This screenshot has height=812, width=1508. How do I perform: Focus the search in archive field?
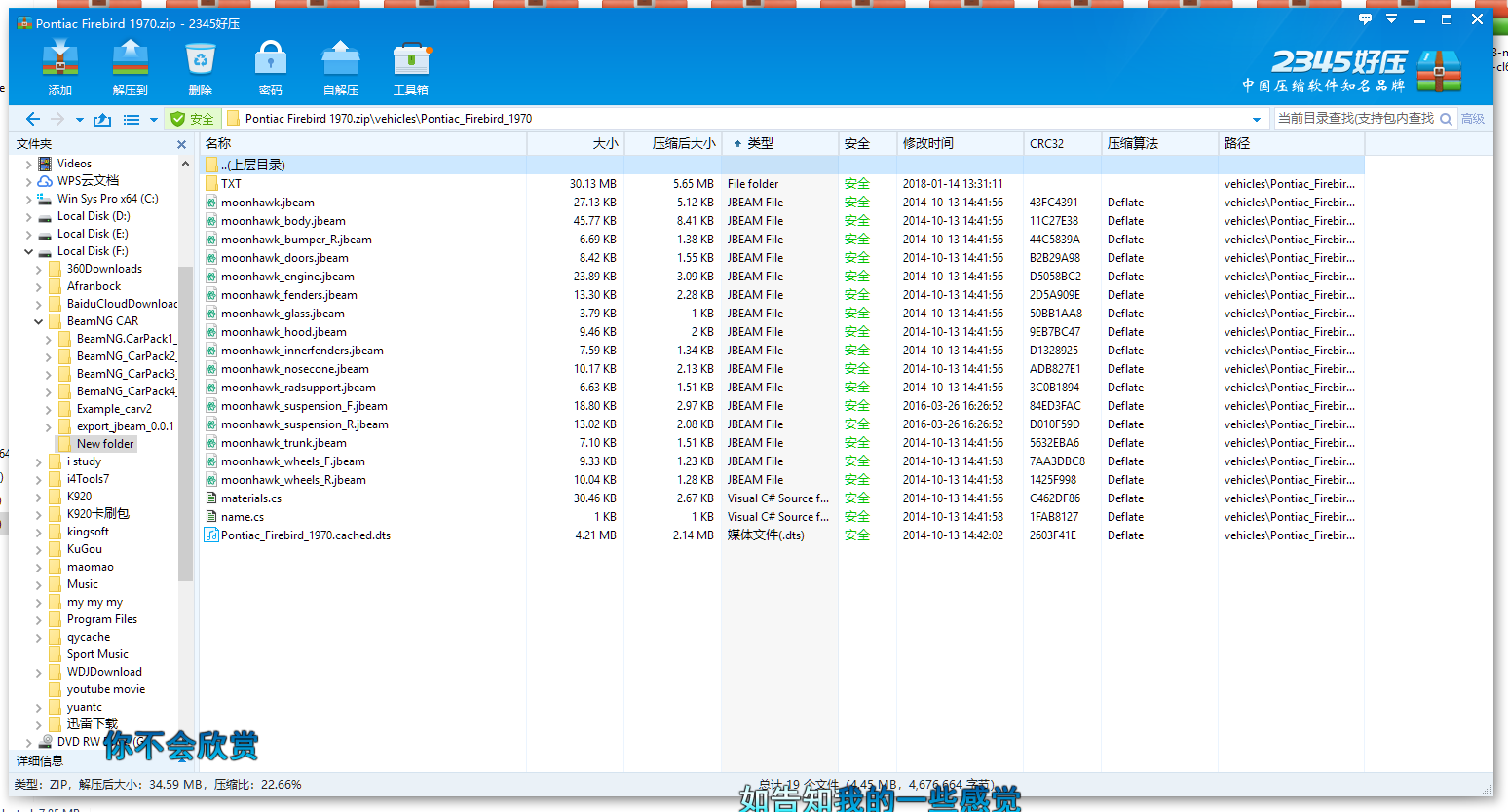click(1355, 119)
